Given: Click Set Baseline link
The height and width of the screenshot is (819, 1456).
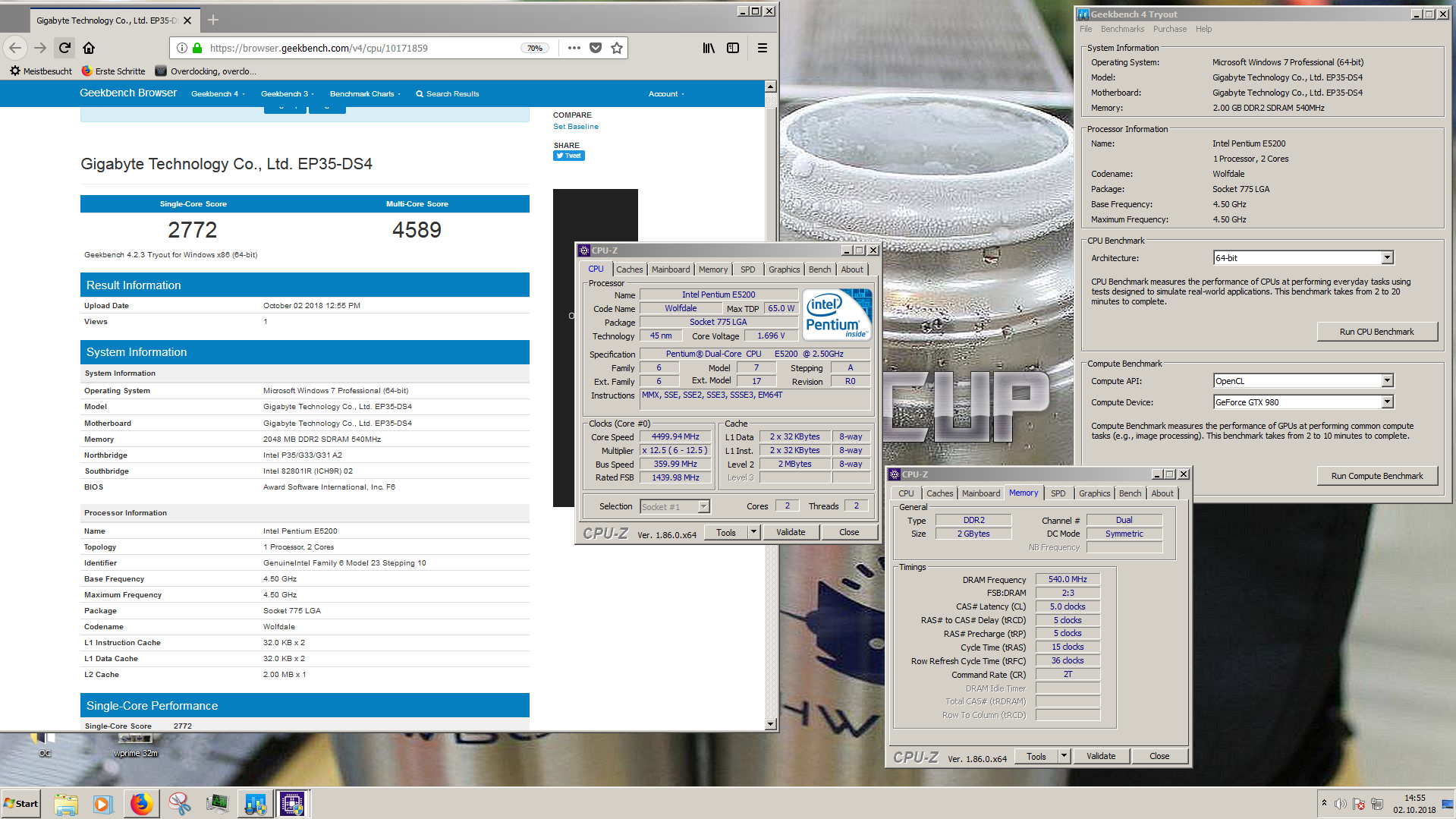Looking at the screenshot, I should pos(575,127).
